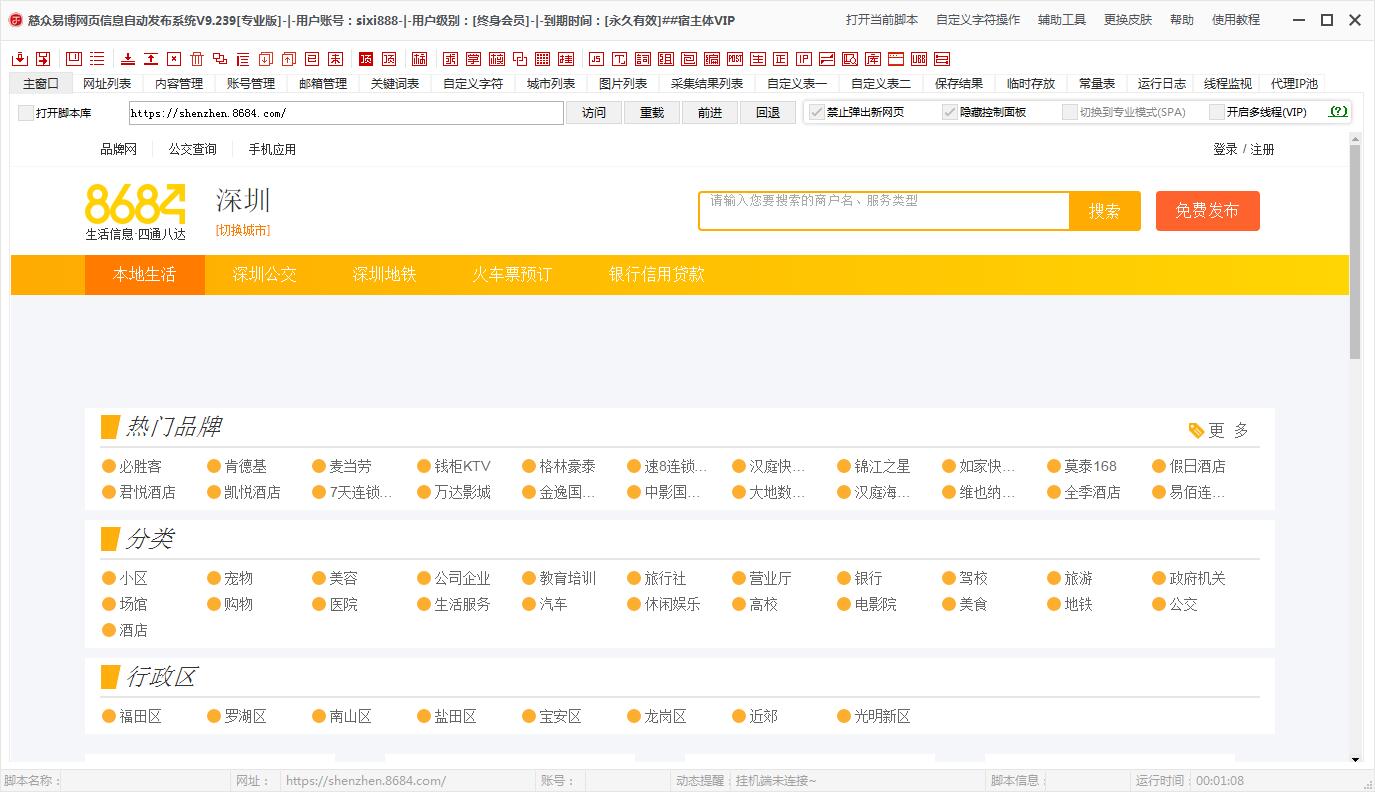
Task: Click the 编 character toolbar icon
Action: click(711, 59)
